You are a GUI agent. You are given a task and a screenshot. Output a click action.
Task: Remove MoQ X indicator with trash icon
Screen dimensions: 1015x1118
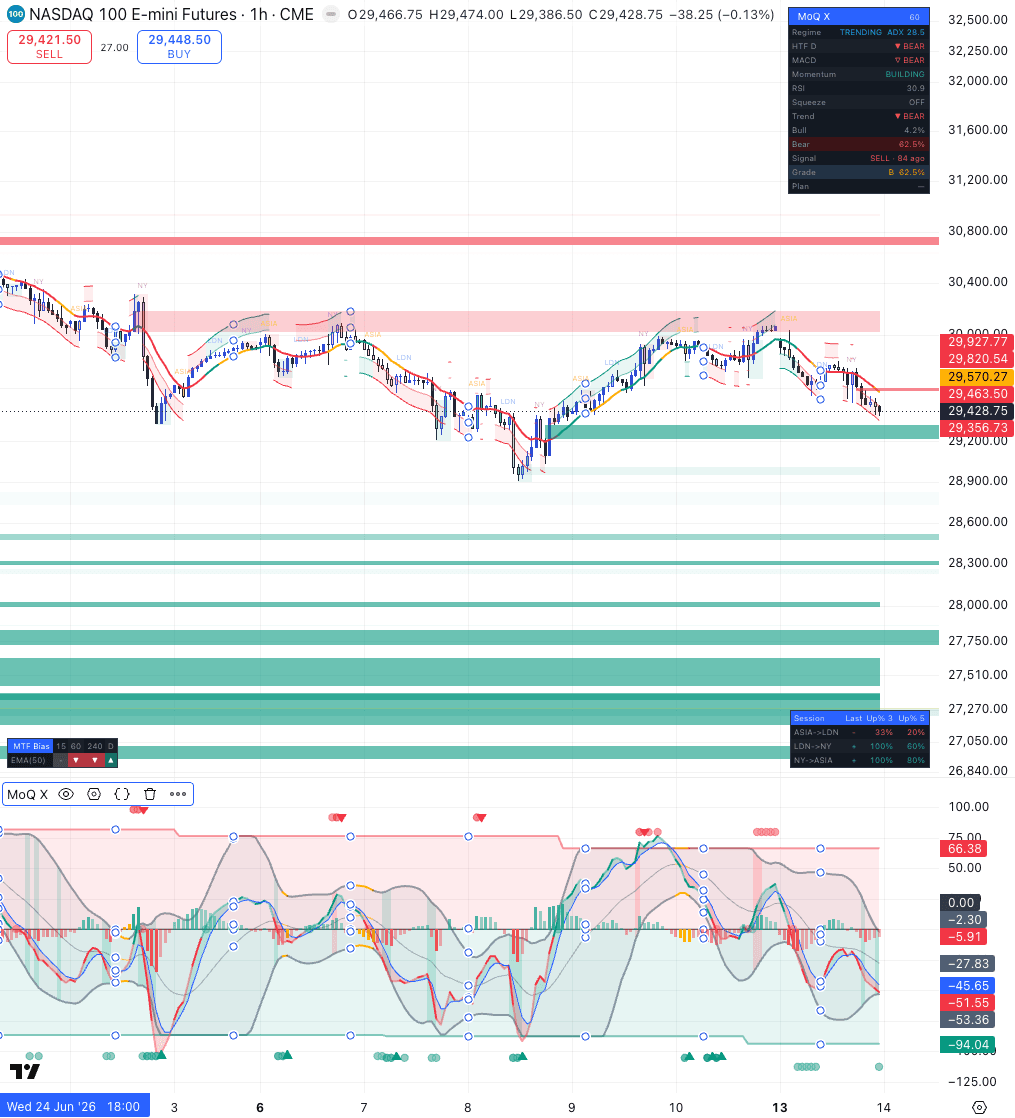150,794
